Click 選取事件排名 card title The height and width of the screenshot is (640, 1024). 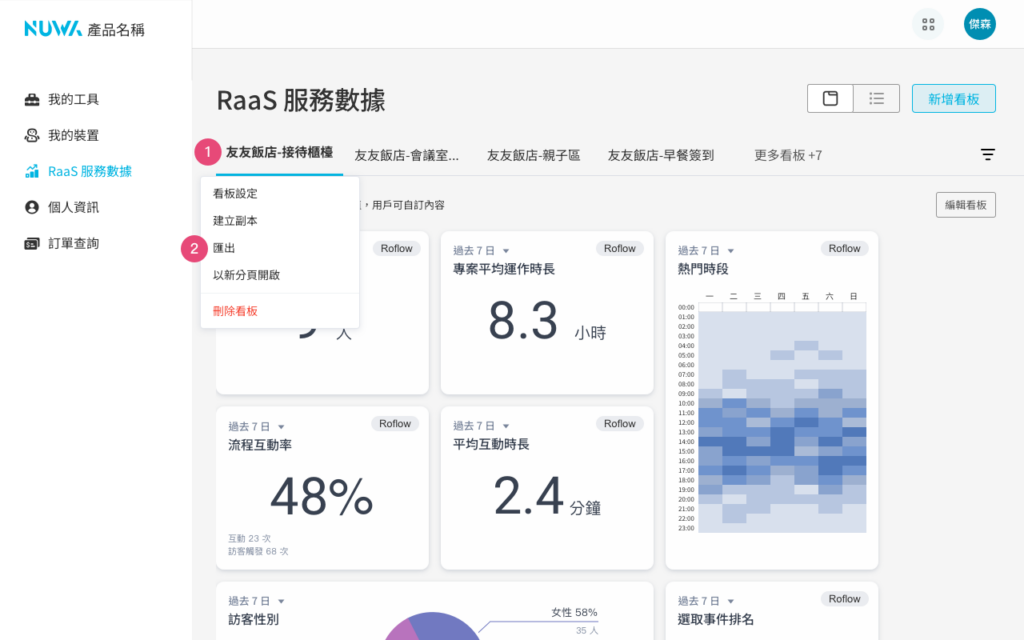pyautogui.click(x=715, y=620)
